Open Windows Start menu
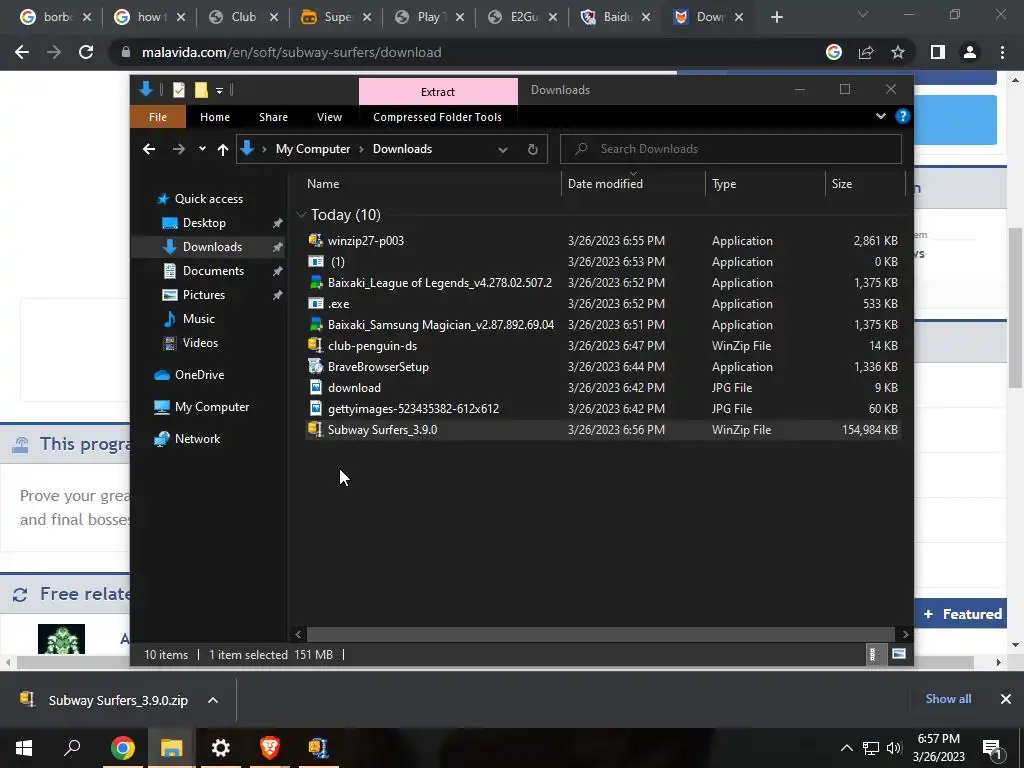1024x768 pixels. tap(24, 748)
